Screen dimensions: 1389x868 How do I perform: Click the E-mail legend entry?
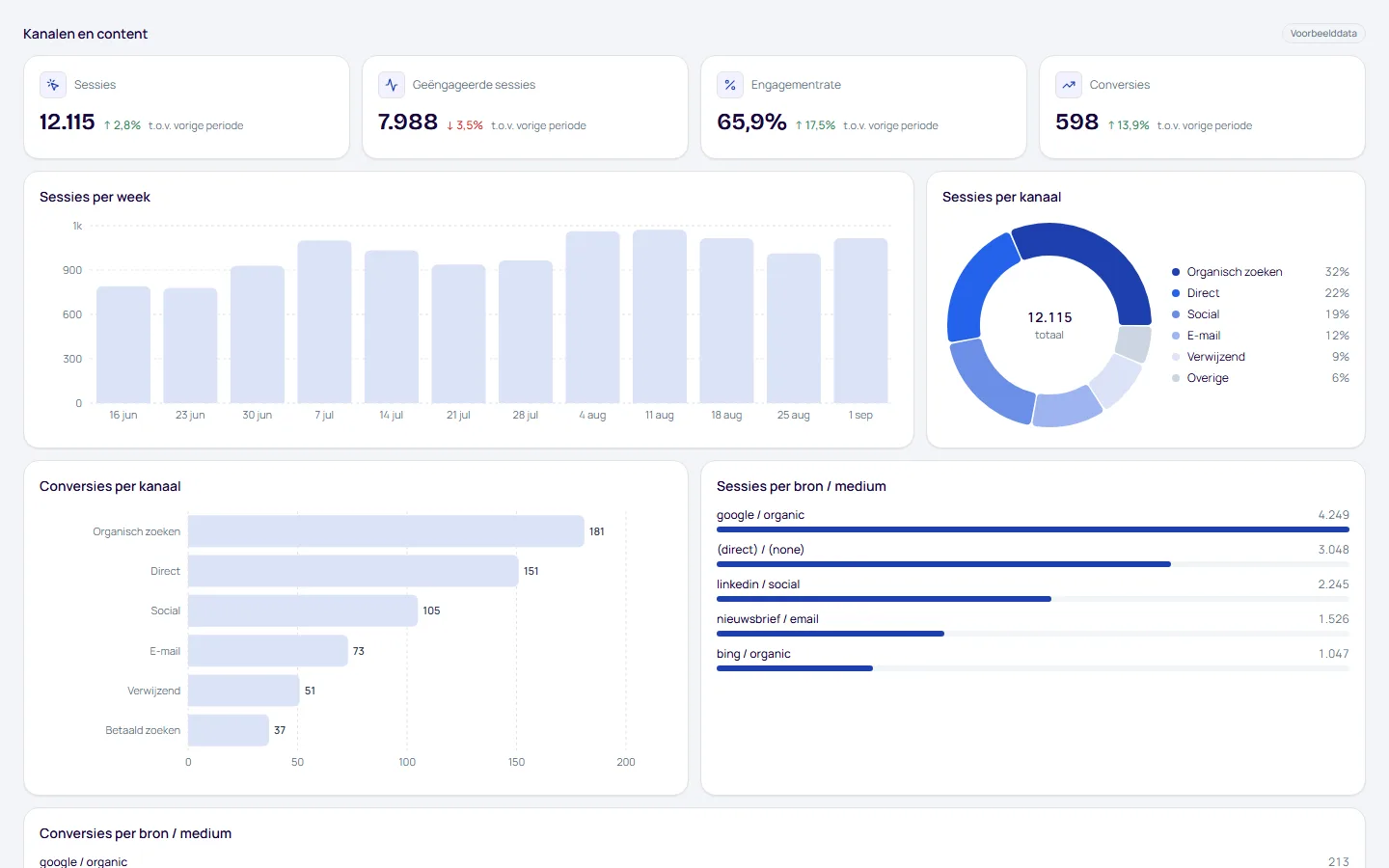coord(1260,336)
